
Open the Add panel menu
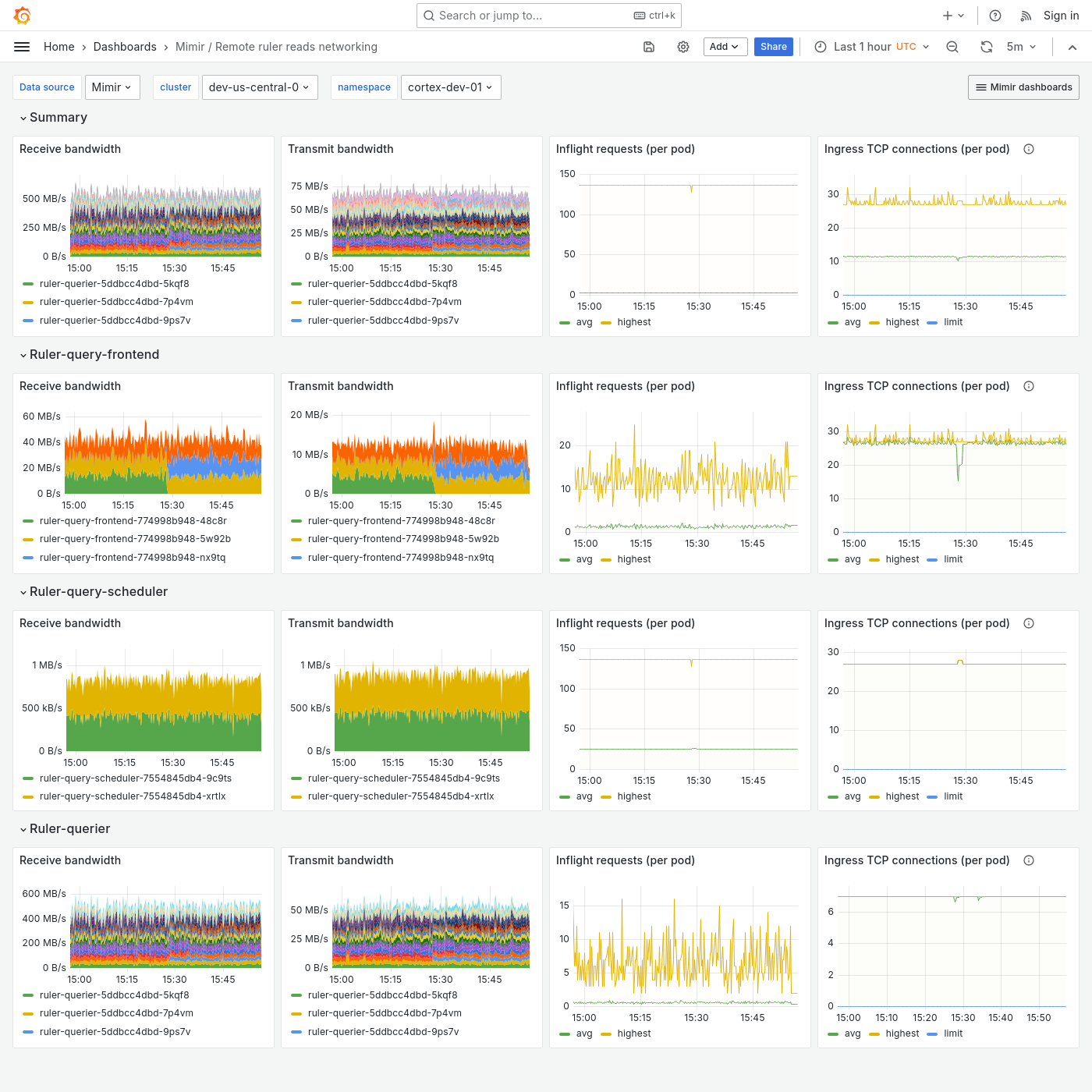725,46
